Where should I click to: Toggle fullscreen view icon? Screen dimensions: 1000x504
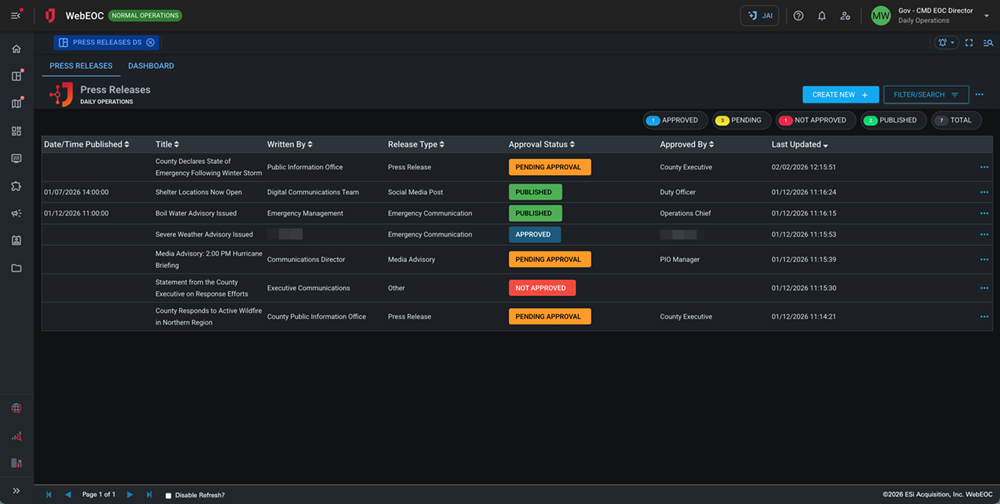pyautogui.click(x=969, y=43)
